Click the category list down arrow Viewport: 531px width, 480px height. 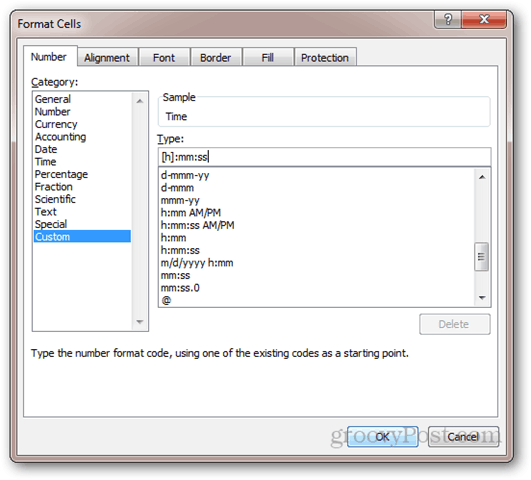pyautogui.click(x=140, y=322)
